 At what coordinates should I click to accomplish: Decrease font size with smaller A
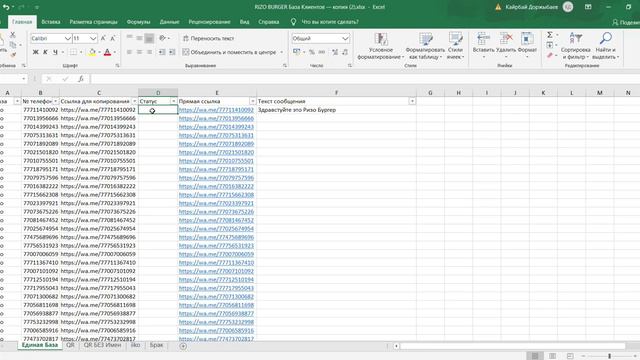click(113, 38)
